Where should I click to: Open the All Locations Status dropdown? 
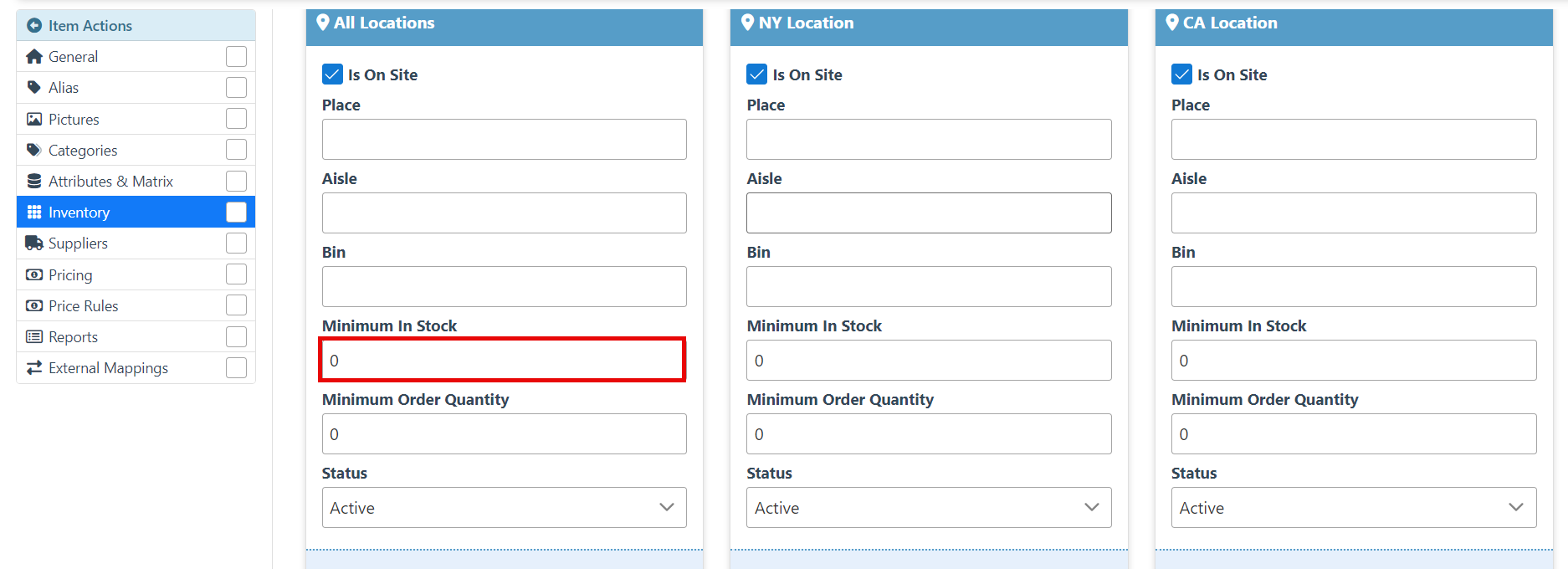pyautogui.click(x=504, y=508)
